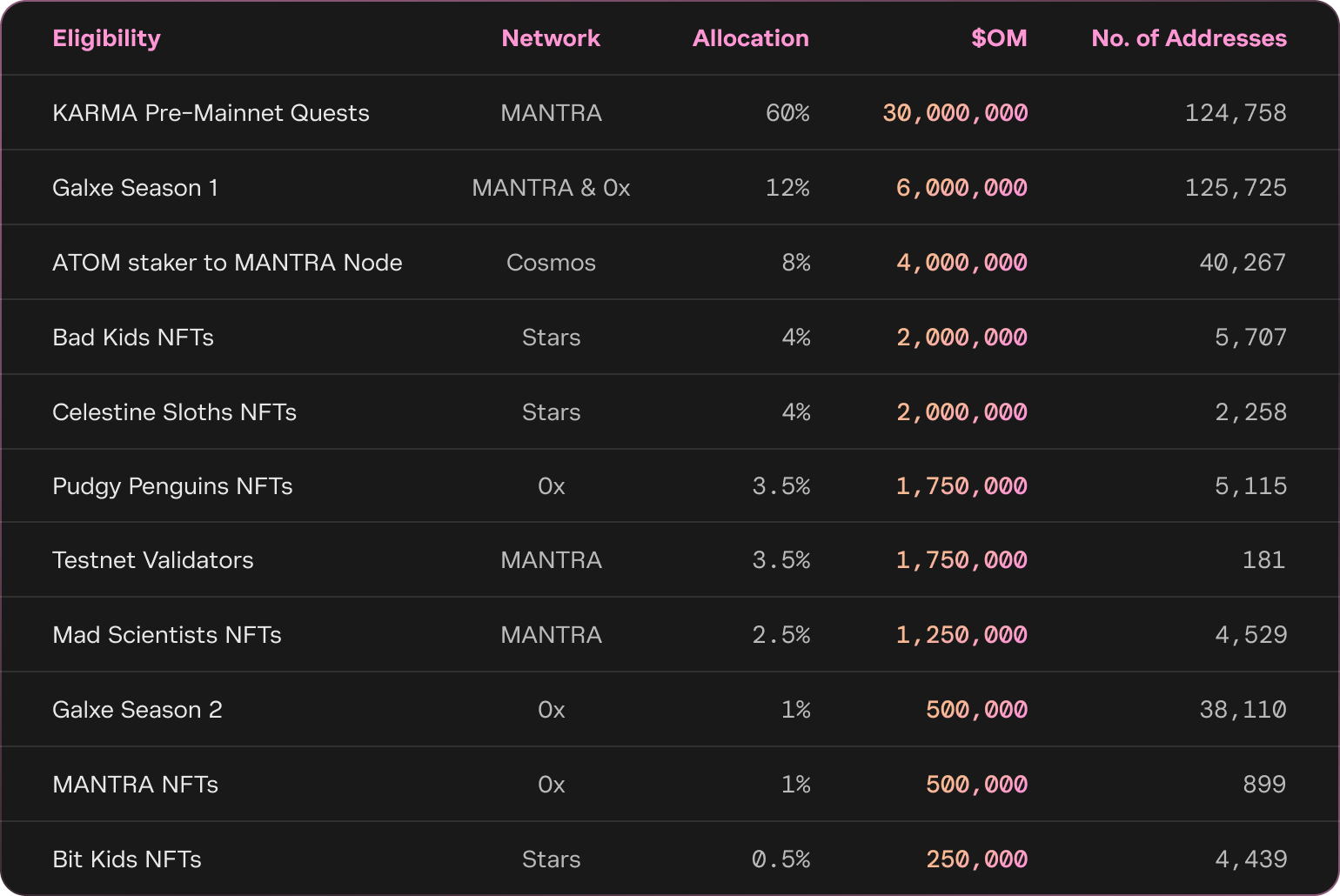The width and height of the screenshot is (1340, 896).
Task: Click the Allocation column header
Action: click(750, 38)
